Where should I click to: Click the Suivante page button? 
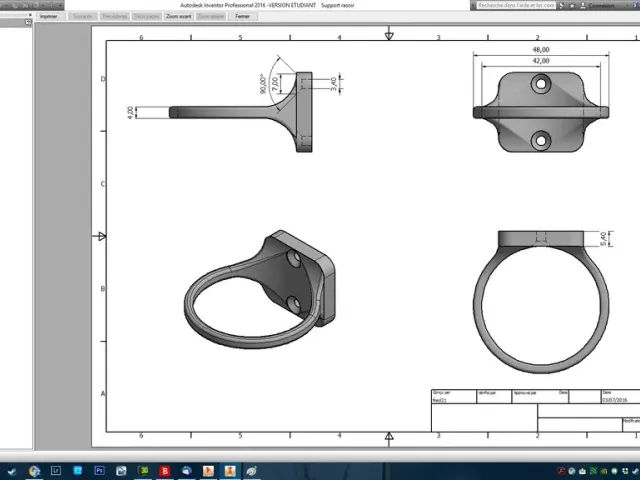click(x=83, y=16)
